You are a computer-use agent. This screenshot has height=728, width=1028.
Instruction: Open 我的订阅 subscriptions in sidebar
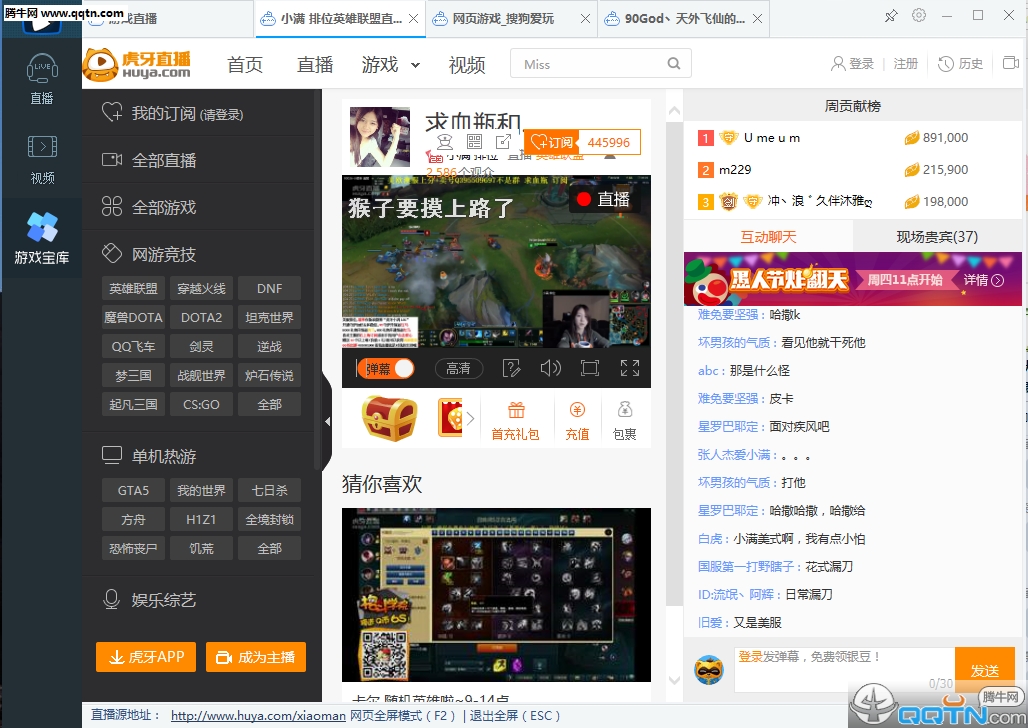click(173, 113)
